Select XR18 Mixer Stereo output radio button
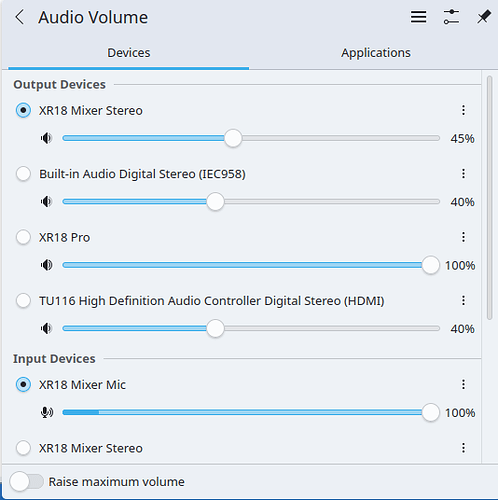This screenshot has width=498, height=500. 23,110
